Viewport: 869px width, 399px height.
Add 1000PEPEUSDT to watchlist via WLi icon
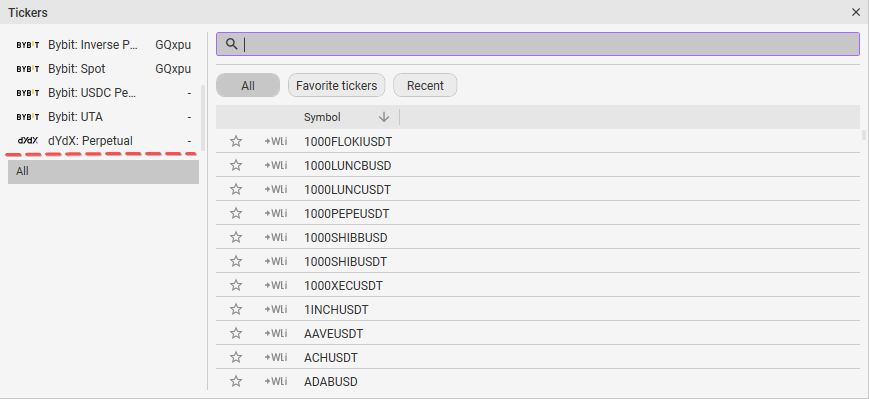point(276,213)
